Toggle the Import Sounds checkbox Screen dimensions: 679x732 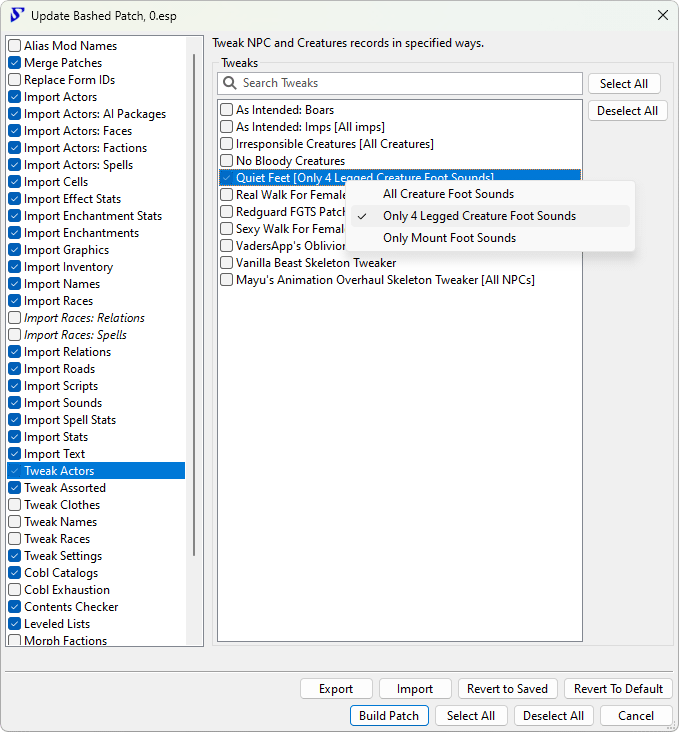pos(15,402)
